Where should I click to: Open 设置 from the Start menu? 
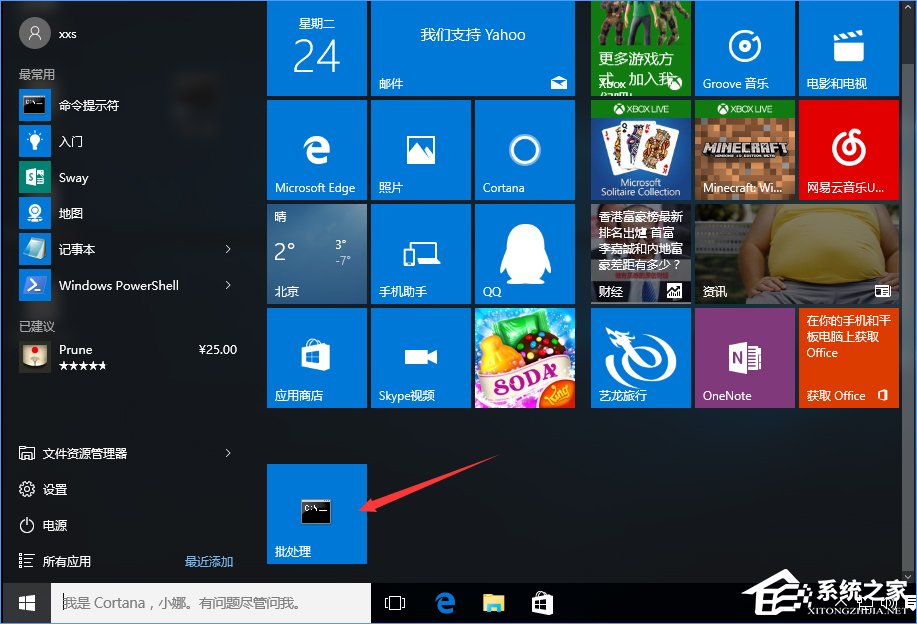tap(53, 489)
